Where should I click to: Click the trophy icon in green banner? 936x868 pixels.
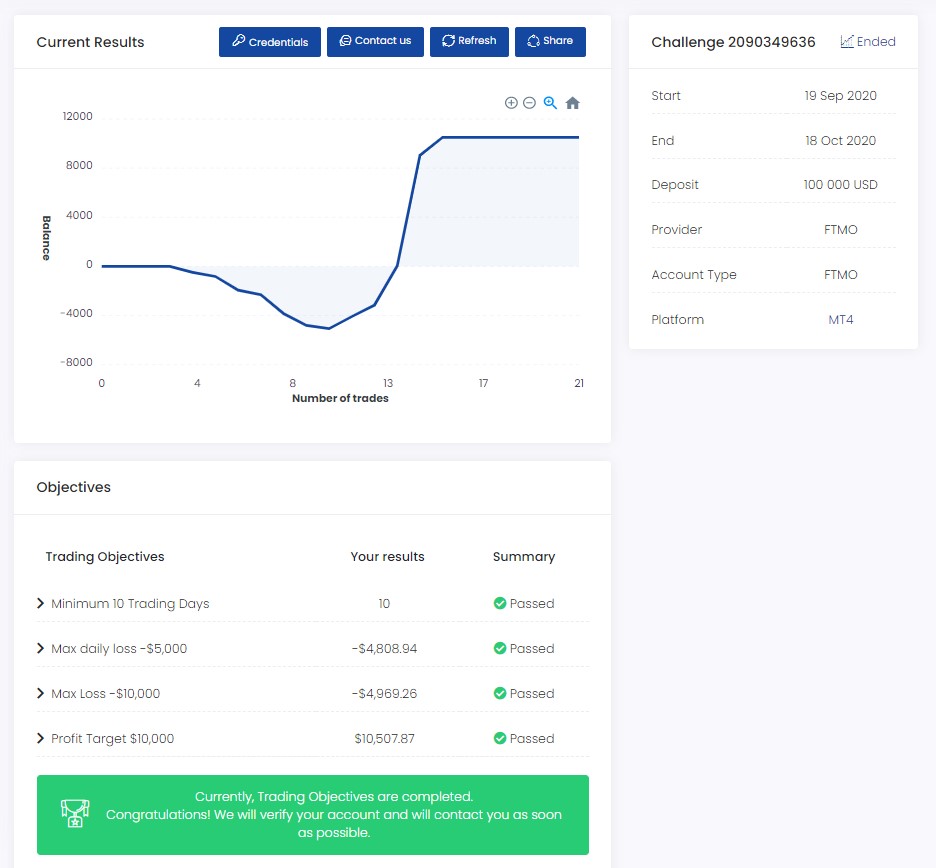pos(72,813)
